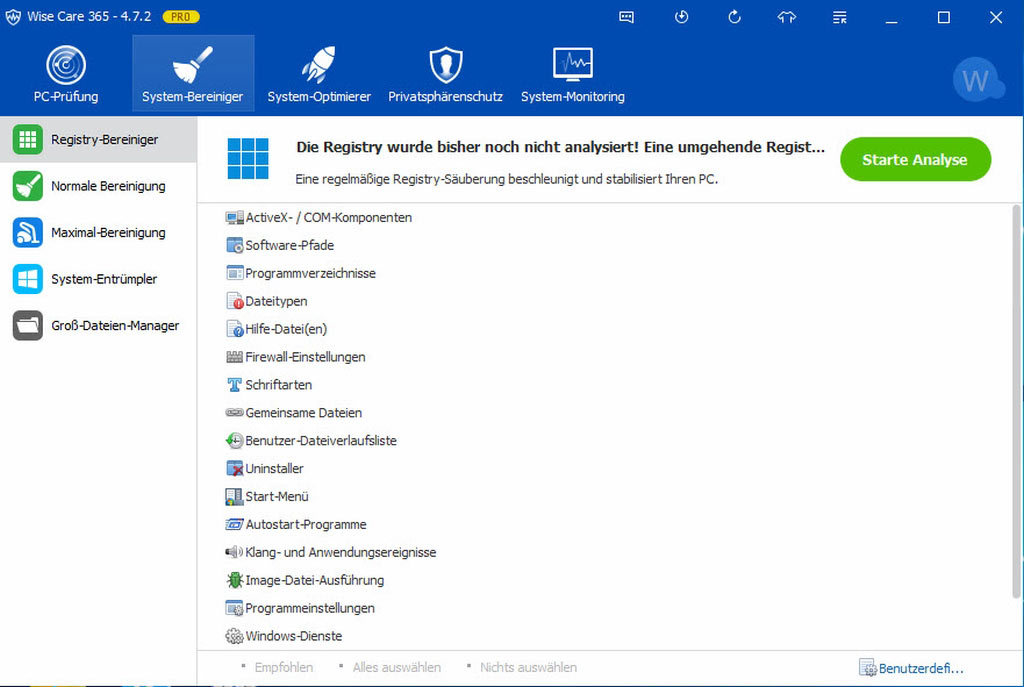Open the PC-Prüfung radar icon
1024x687 pixels.
click(x=66, y=65)
